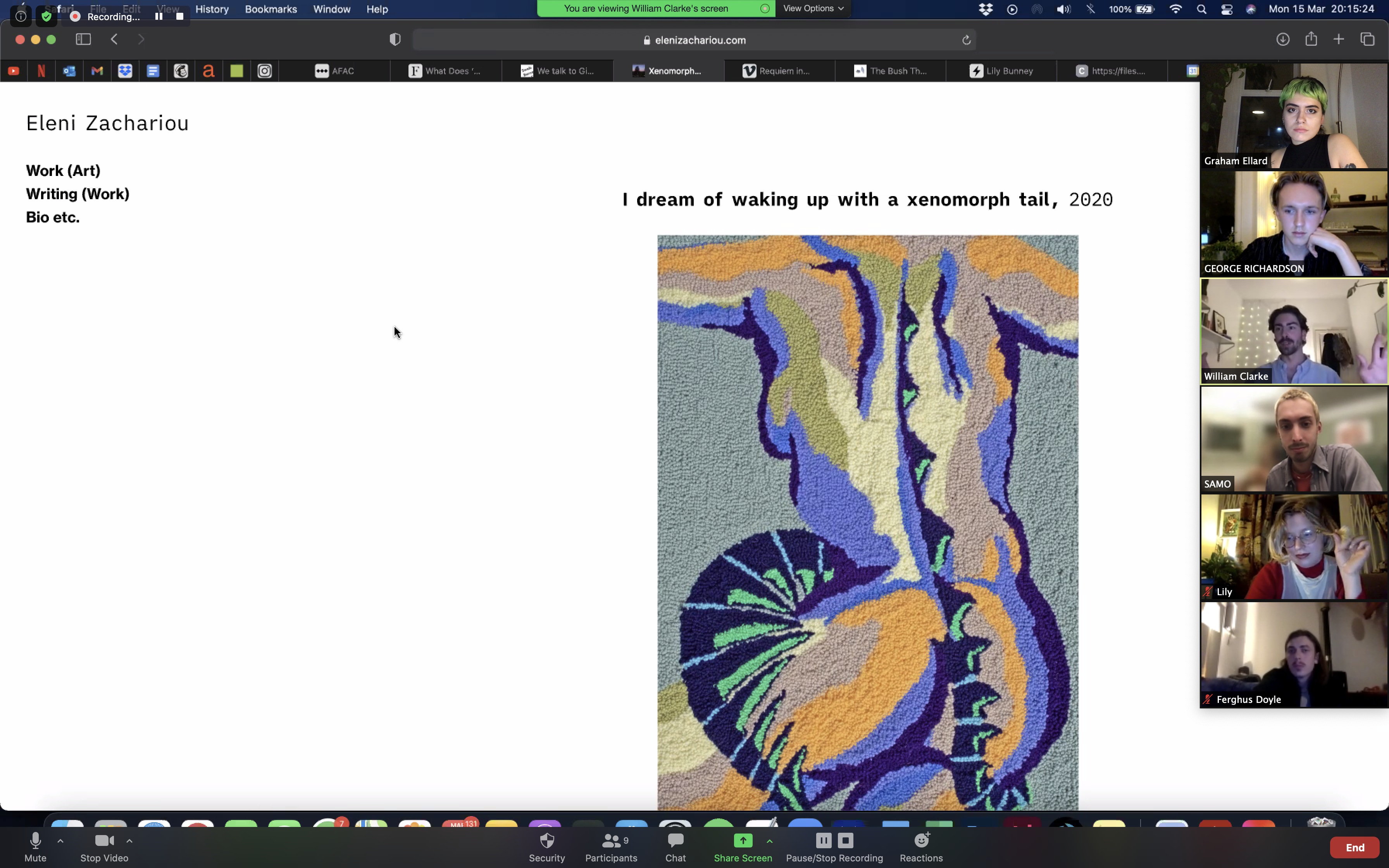Switch to the What Does tab
Screen dimensions: 1389x868
pos(445,71)
